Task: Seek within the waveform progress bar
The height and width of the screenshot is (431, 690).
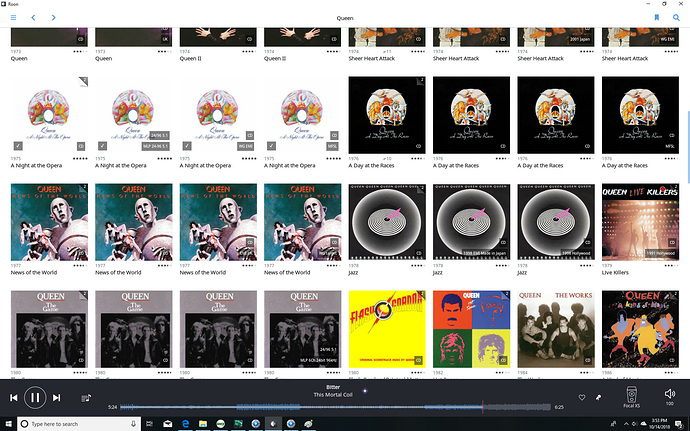Action: click(x=335, y=407)
